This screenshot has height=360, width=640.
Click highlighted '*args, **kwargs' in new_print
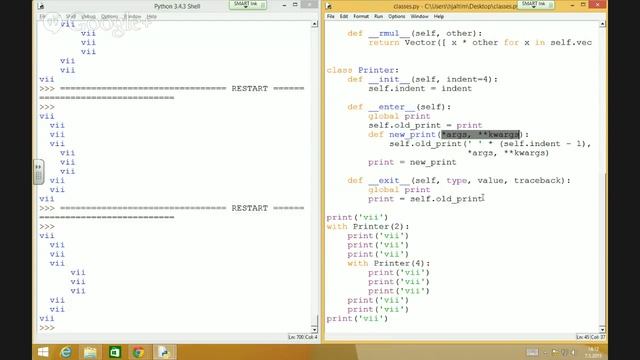tap(480, 134)
